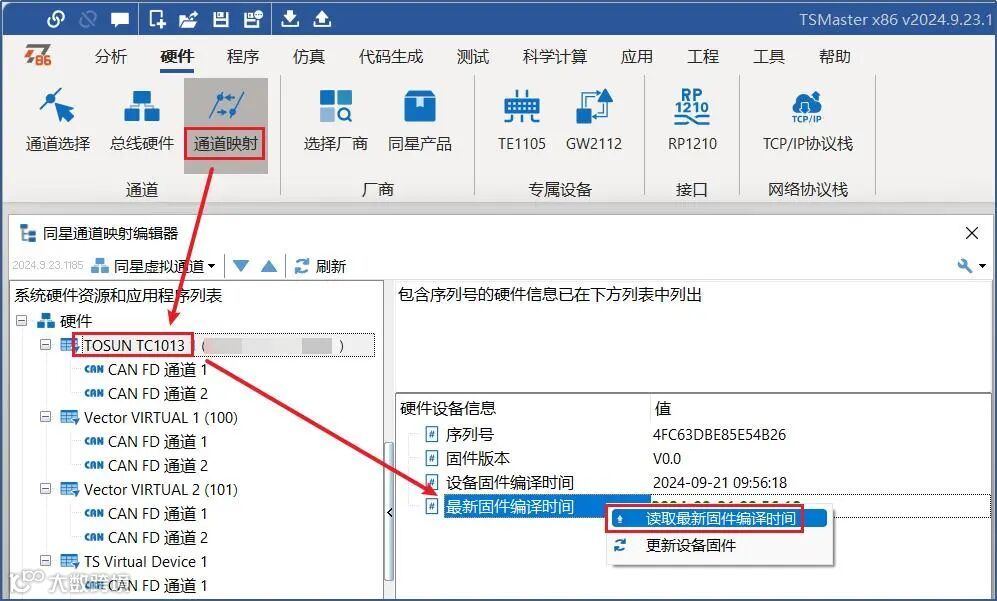The height and width of the screenshot is (601, 997).
Task: Click the move-up triangle in editor toolbar
Action: click(x=269, y=266)
